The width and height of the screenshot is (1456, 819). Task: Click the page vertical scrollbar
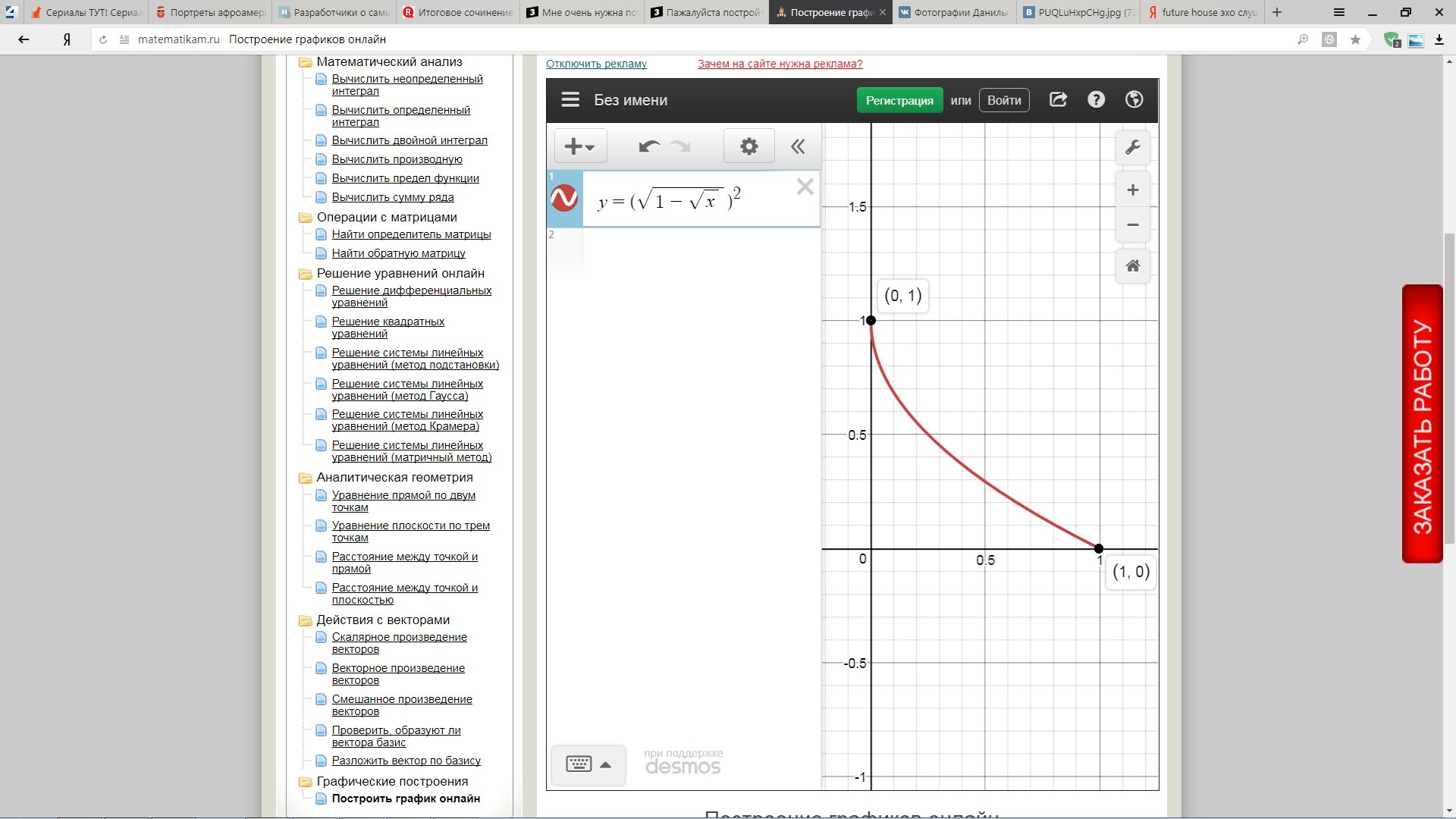pos(1449,389)
